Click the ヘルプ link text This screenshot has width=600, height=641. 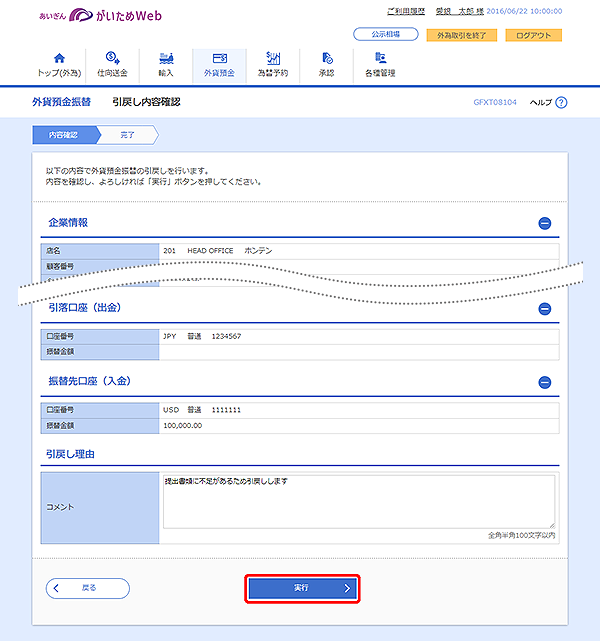pyautogui.click(x=541, y=102)
